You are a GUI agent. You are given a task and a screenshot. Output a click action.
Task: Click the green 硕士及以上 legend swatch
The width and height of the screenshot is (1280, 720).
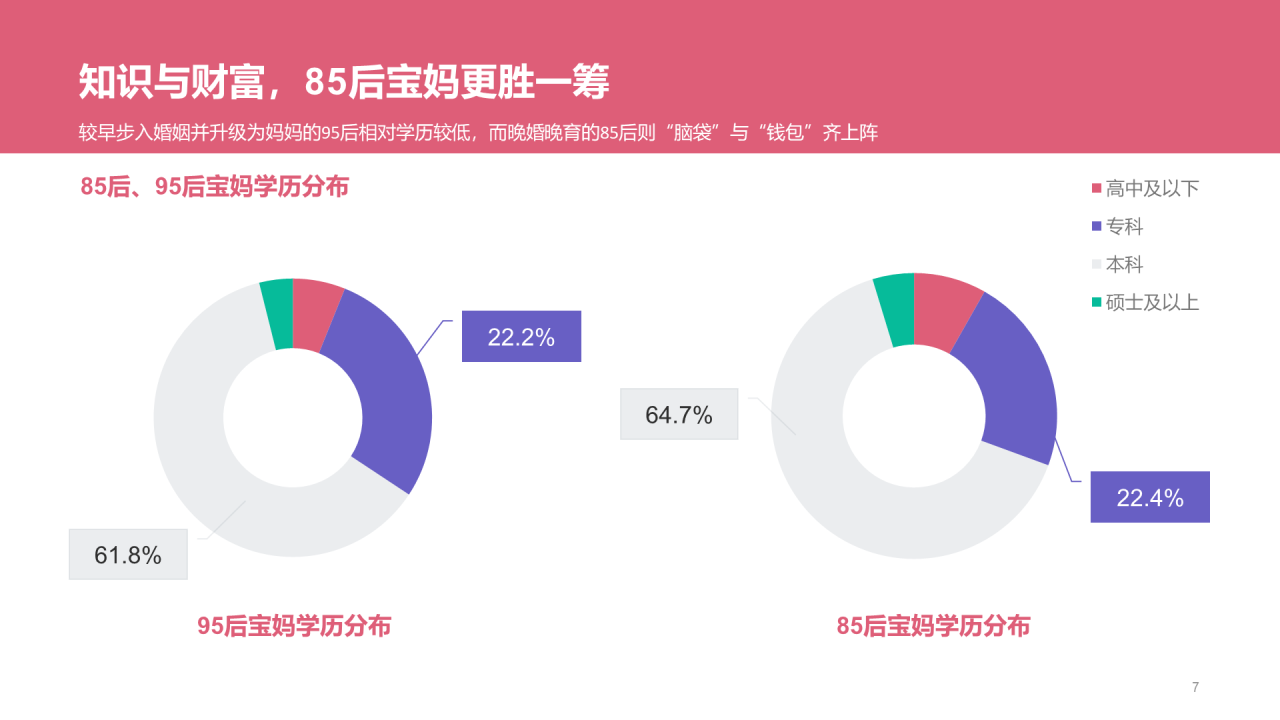click(x=1096, y=302)
